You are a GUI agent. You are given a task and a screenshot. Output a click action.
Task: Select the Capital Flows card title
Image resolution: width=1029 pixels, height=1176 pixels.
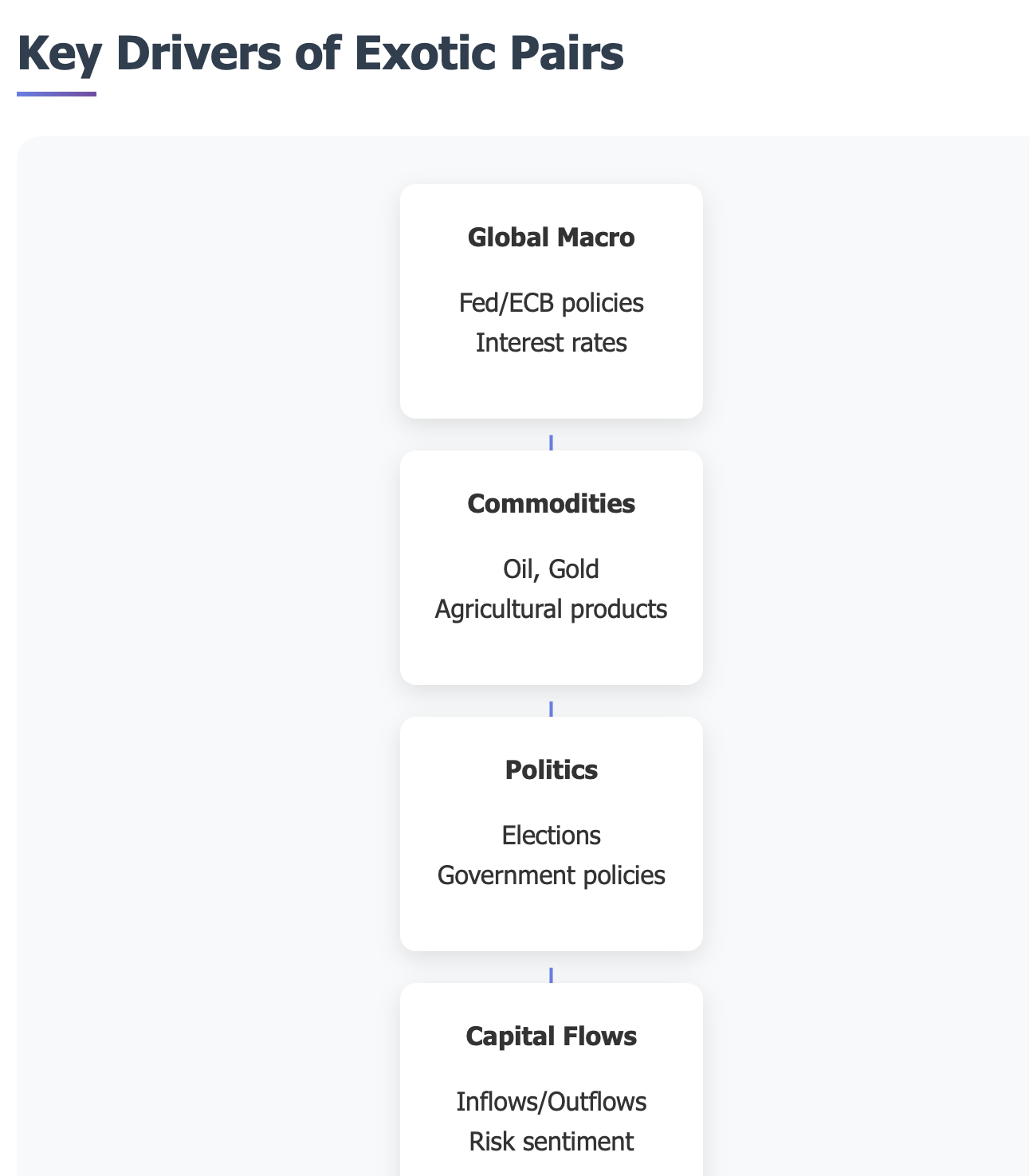pyautogui.click(x=552, y=1036)
